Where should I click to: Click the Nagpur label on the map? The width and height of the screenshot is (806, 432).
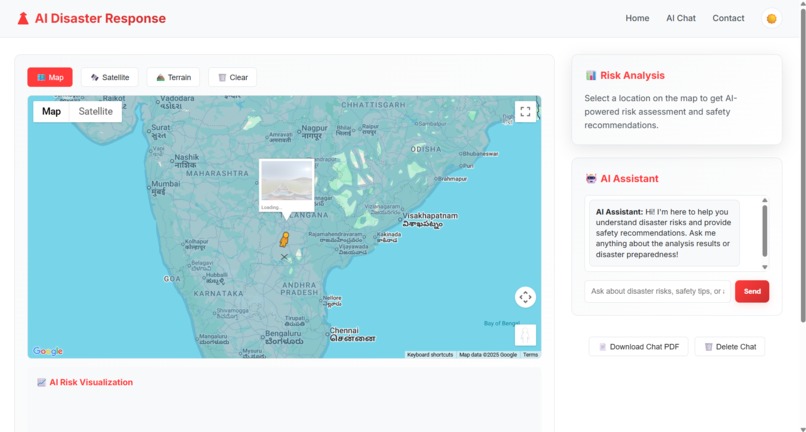click(x=314, y=132)
